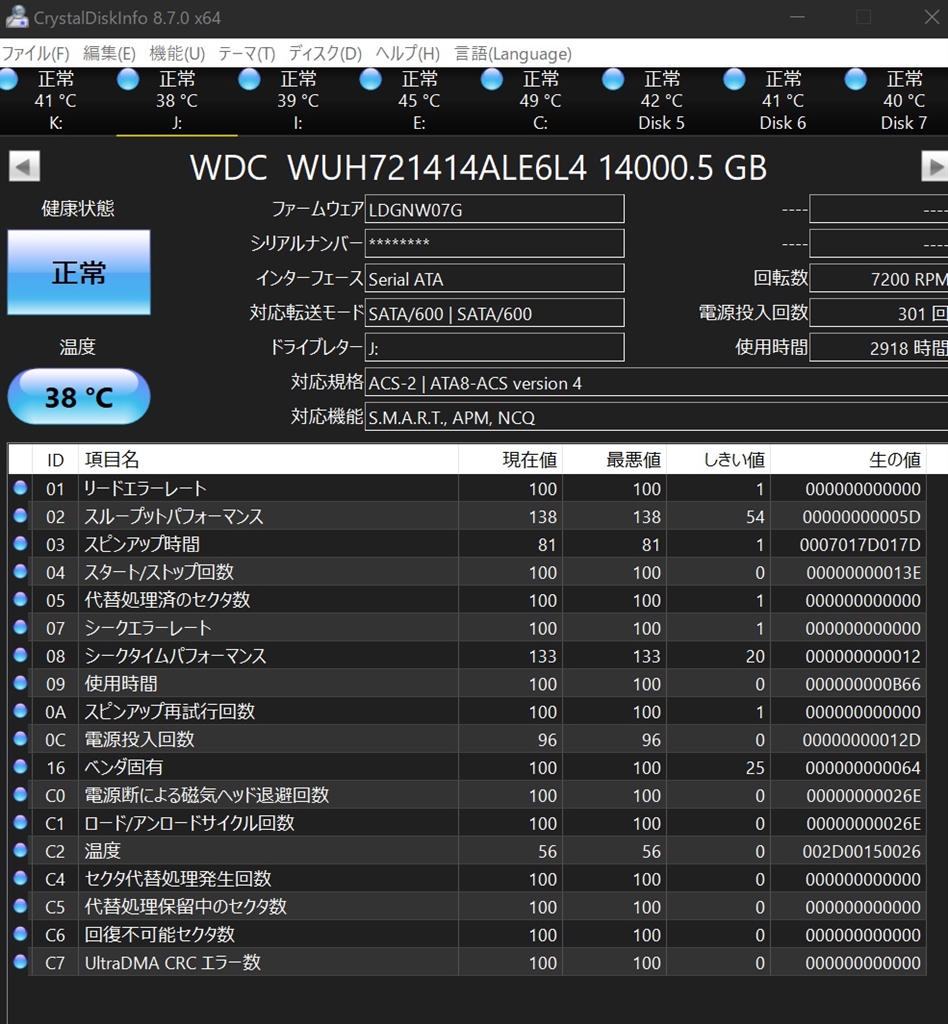
Task: Select disk K: status tab
Action: tap(56, 101)
